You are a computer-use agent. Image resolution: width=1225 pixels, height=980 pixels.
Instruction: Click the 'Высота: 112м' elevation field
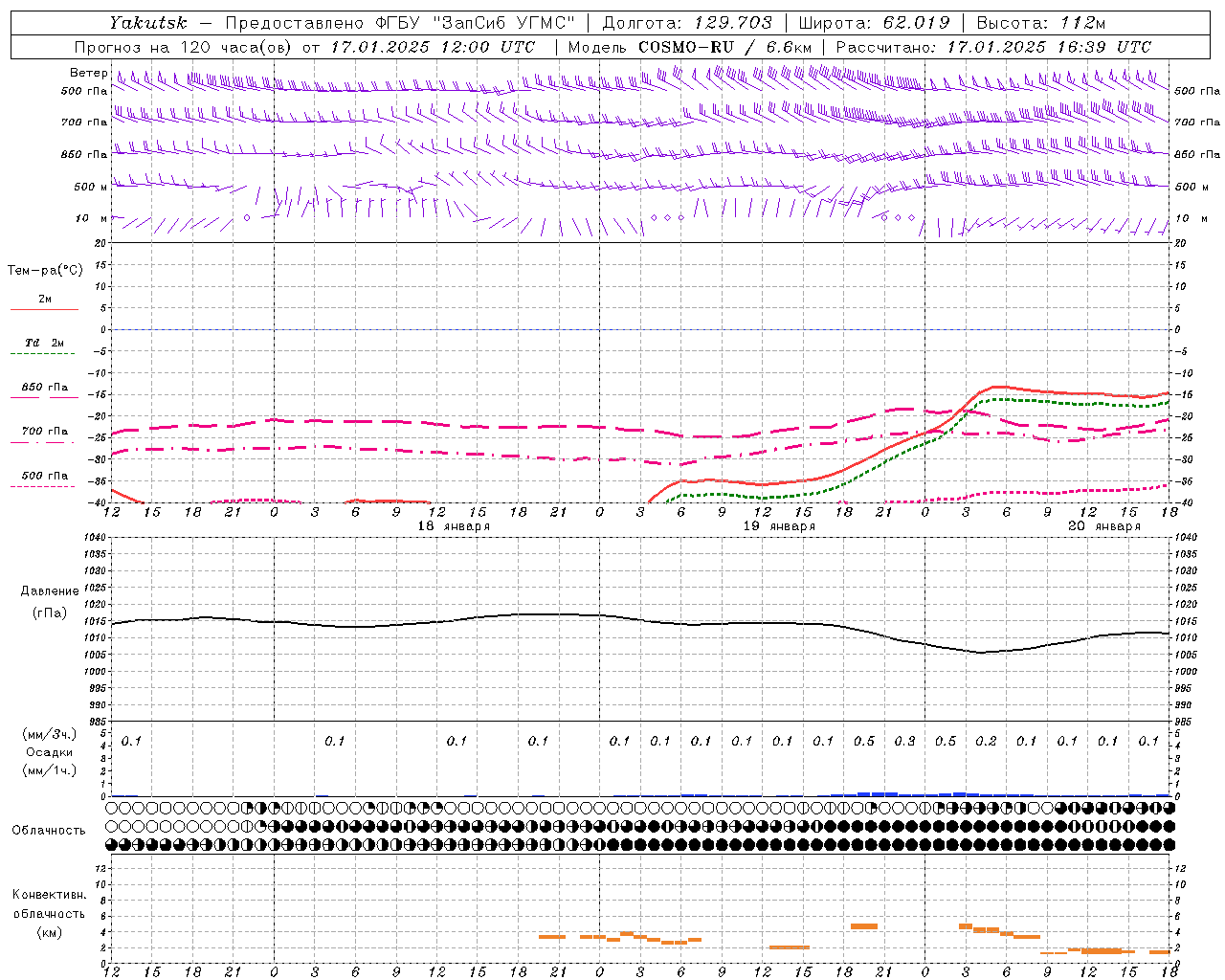tap(1040, 23)
